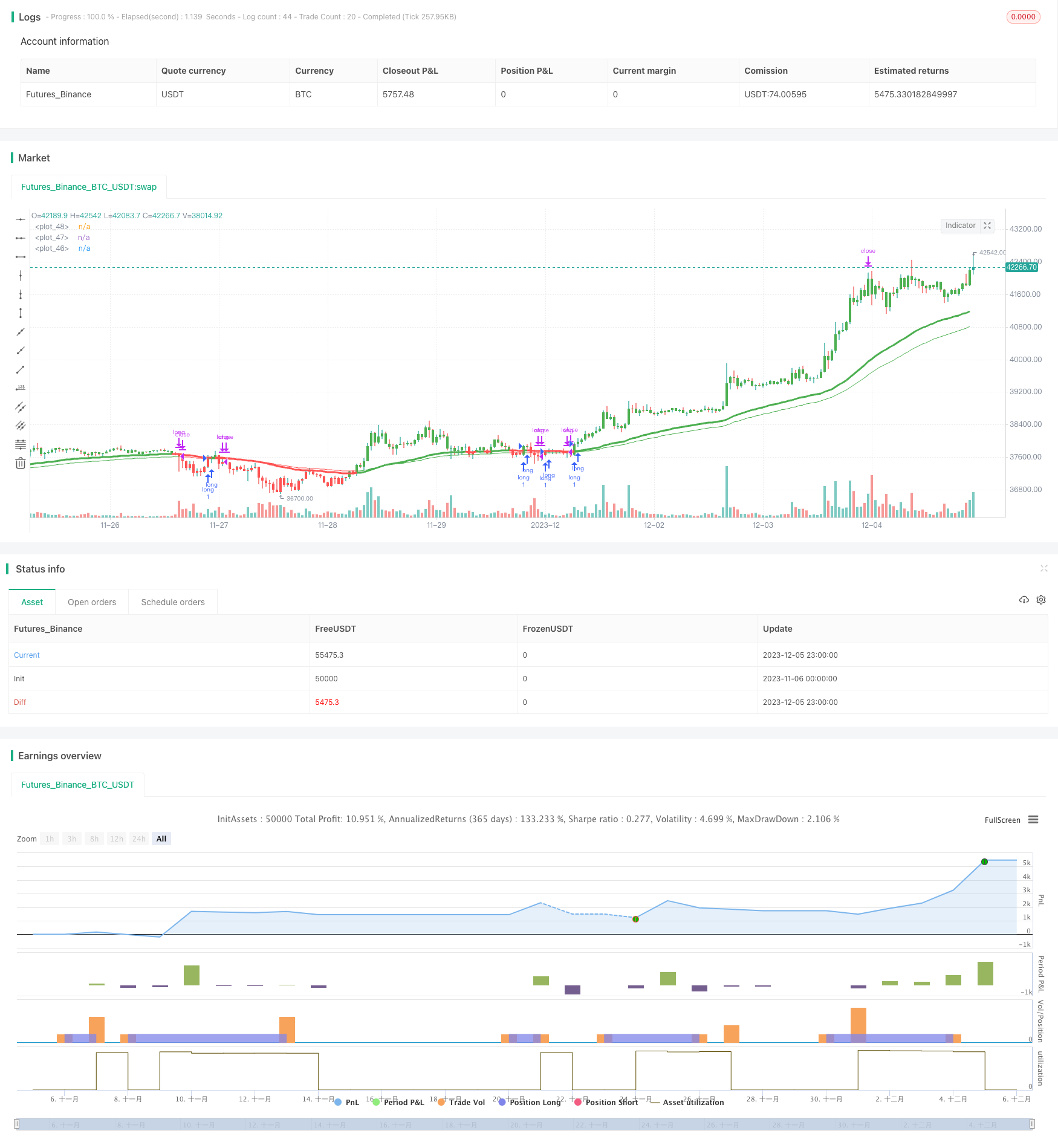Image resolution: width=1058 pixels, height=1148 pixels.
Task: Click the trash icon to delete drawings
Action: (21, 464)
